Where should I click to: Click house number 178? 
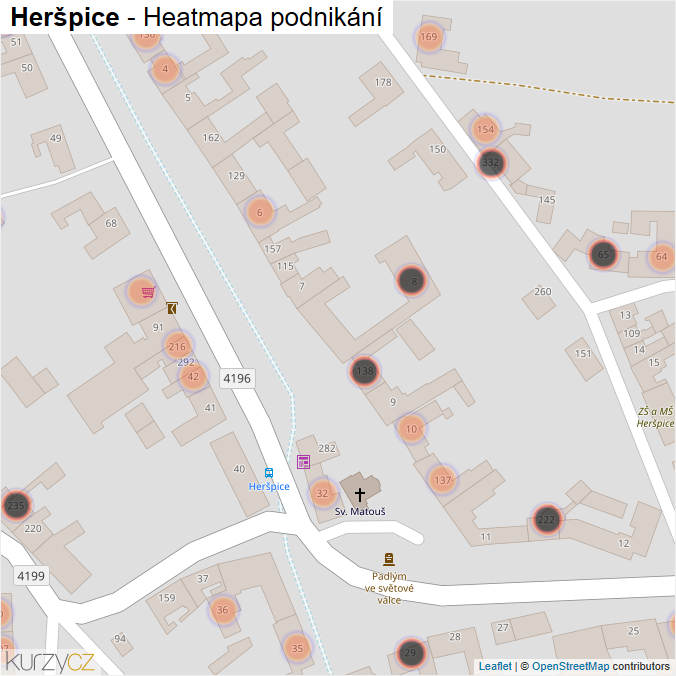click(x=383, y=82)
